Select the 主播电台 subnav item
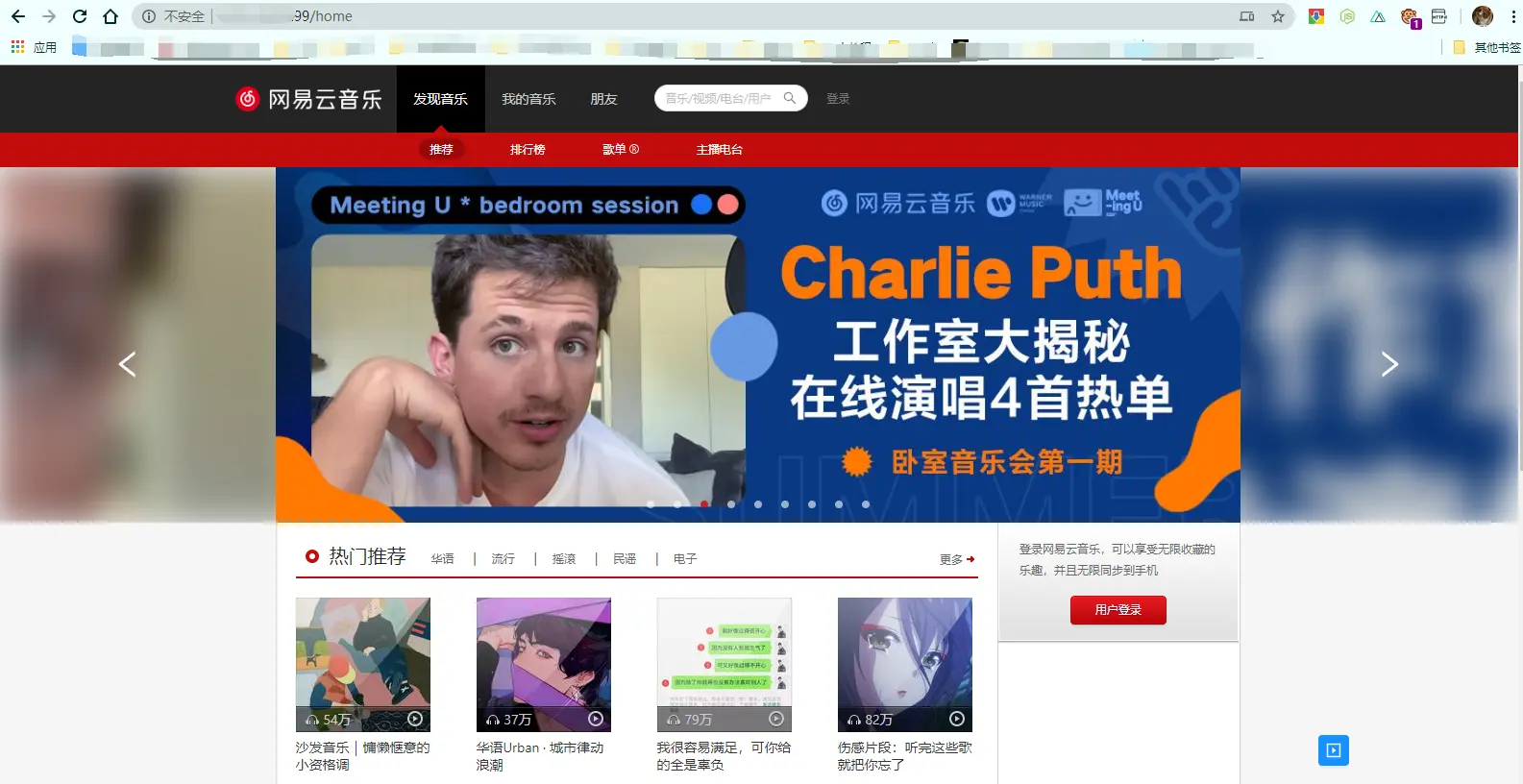Screen dimensions: 1523x784 [x=720, y=149]
